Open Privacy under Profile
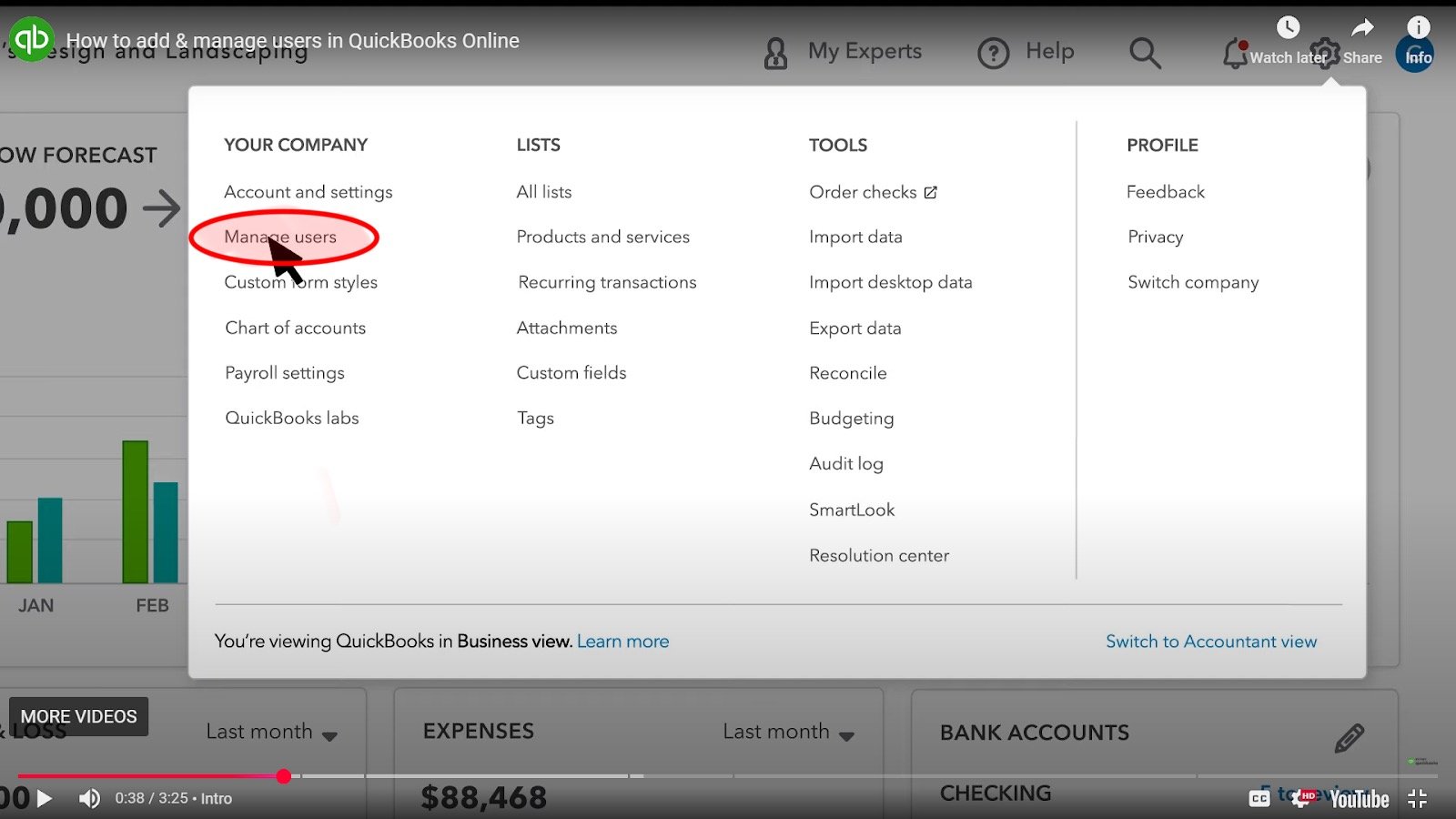Image resolution: width=1456 pixels, height=819 pixels. pos(1156,237)
